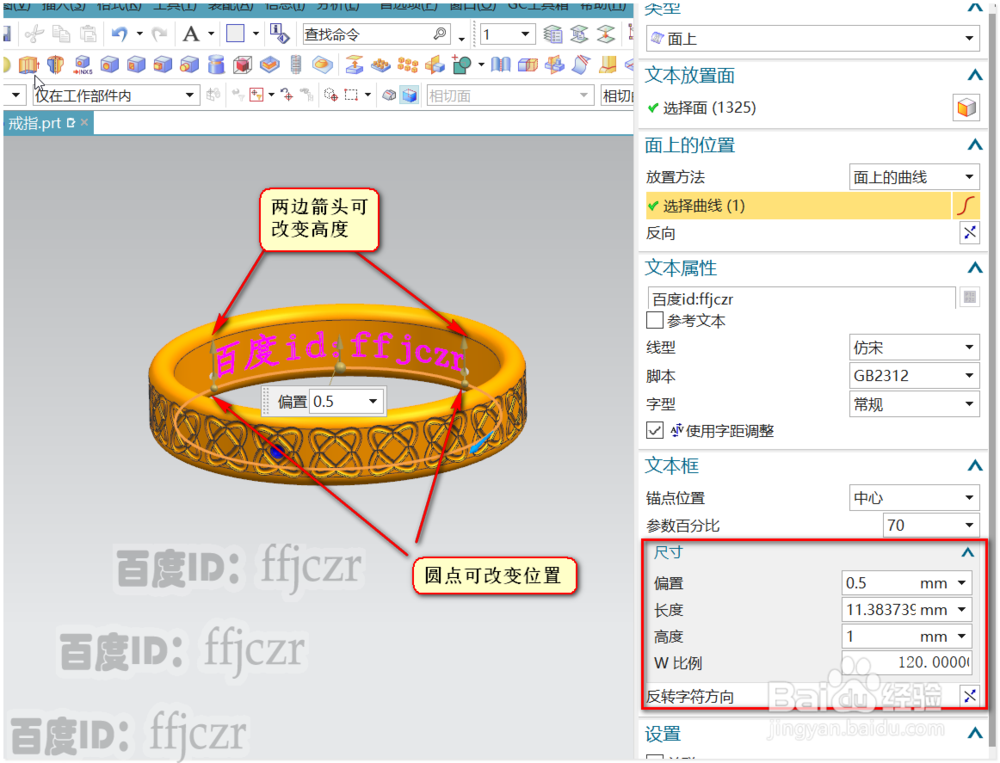Viewport: 1000px width, 763px height.
Task: Click the Undo arrow icon in the toolbar
Action: point(119,33)
